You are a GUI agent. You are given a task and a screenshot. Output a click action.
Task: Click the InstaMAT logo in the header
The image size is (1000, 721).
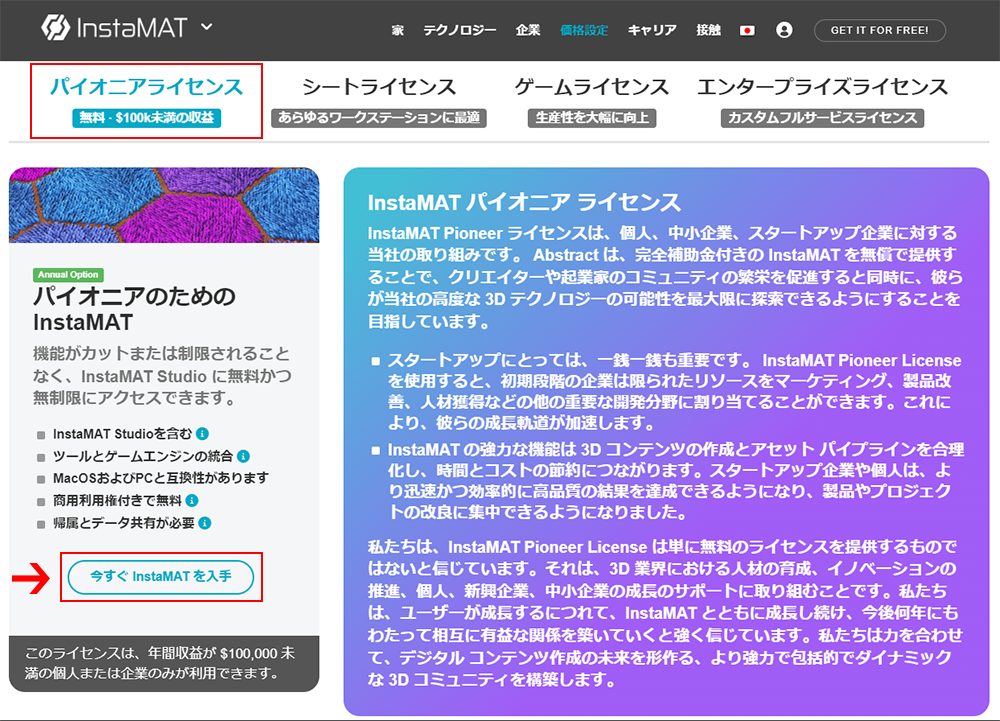pos(114,28)
